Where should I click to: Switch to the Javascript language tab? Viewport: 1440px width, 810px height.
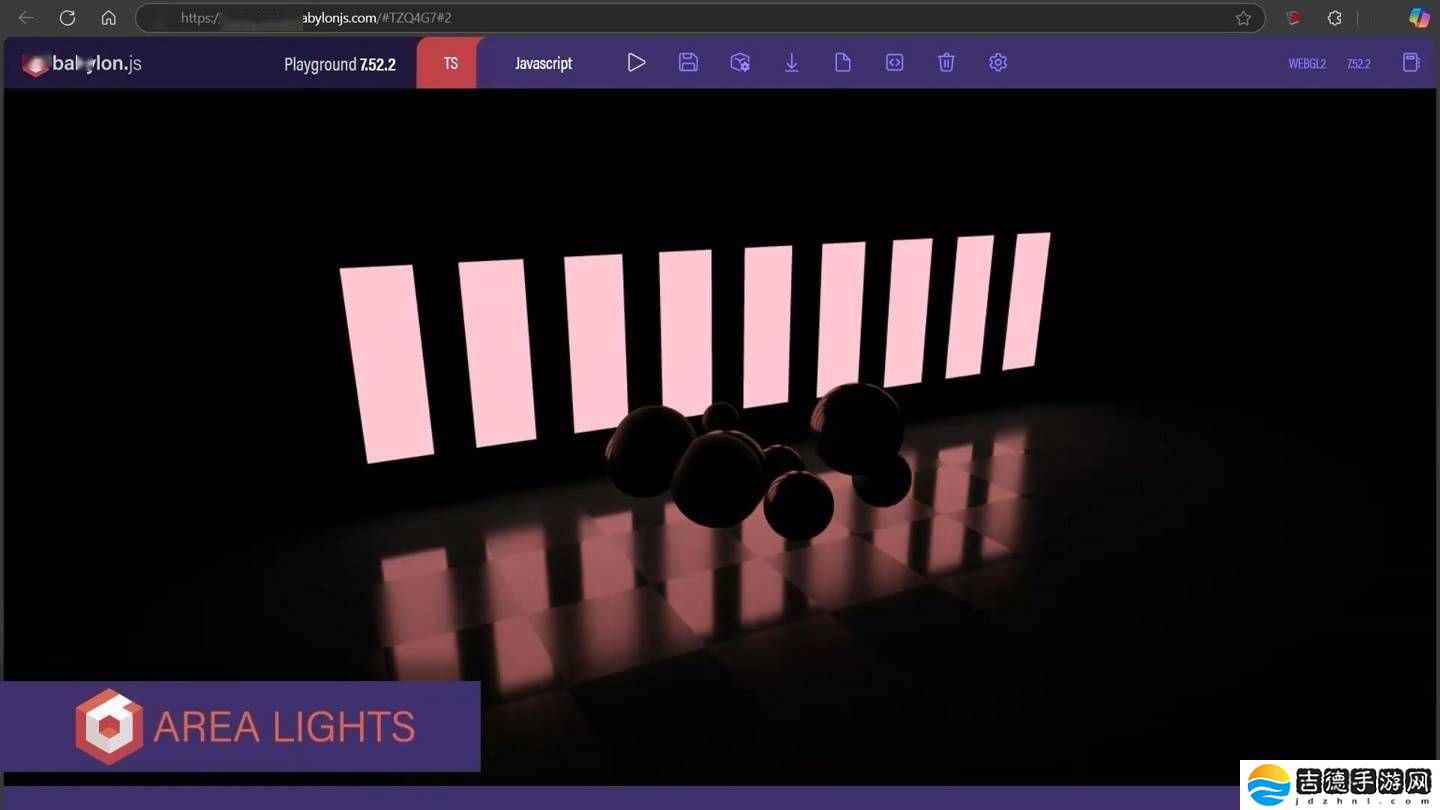tap(543, 63)
